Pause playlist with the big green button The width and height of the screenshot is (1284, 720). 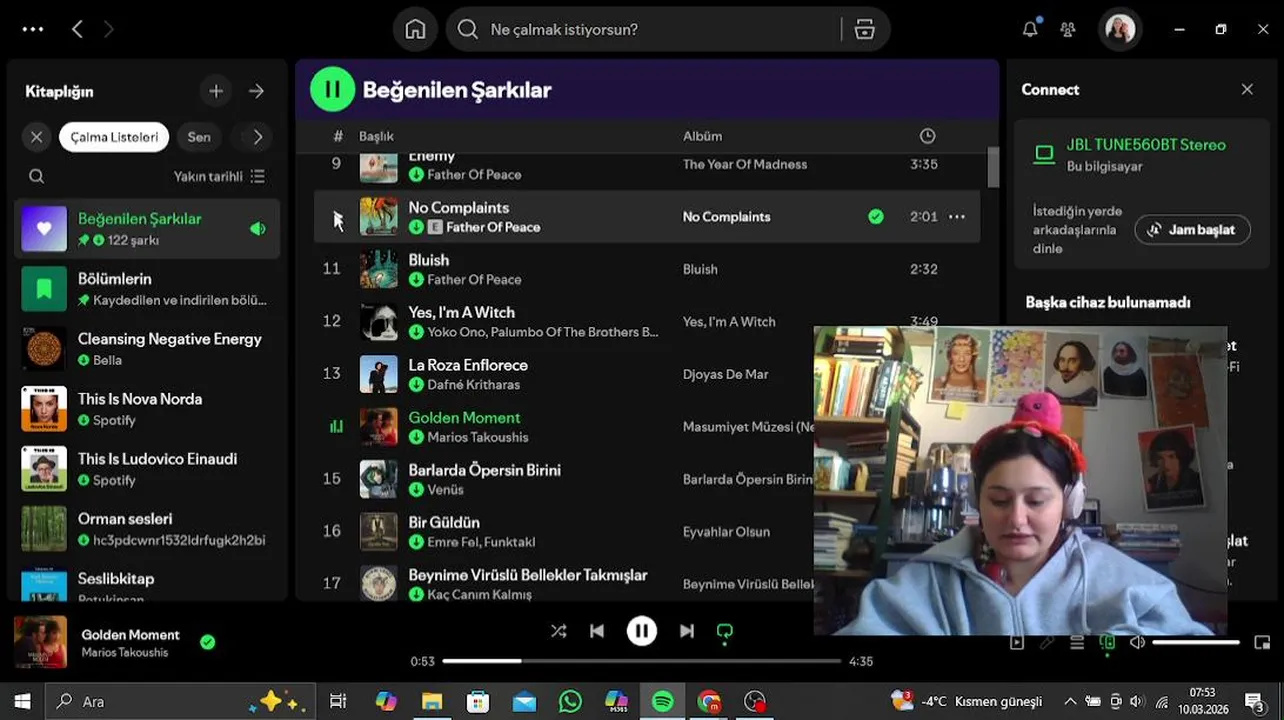click(x=333, y=90)
